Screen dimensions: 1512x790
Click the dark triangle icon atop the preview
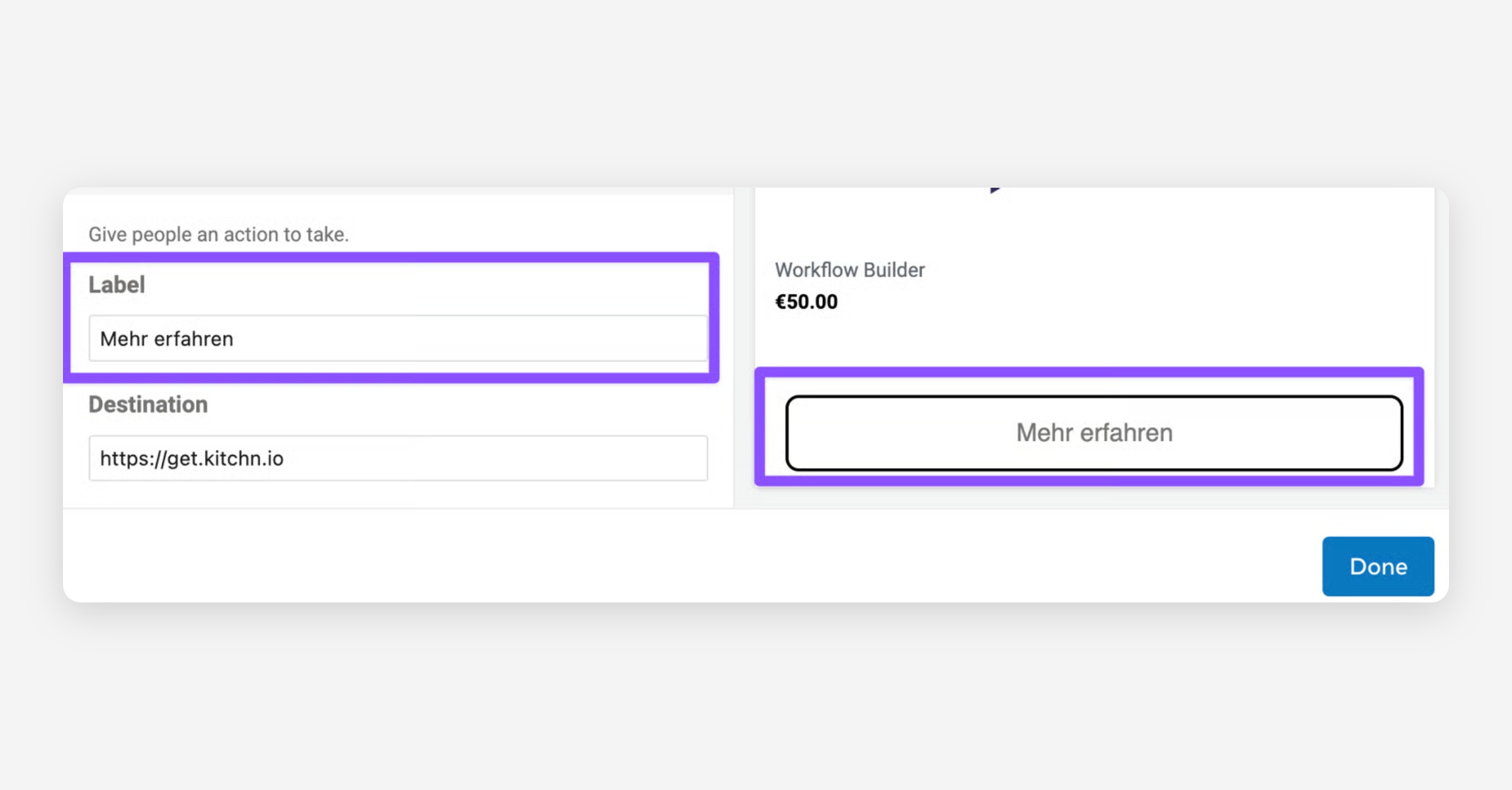pyautogui.click(x=994, y=190)
